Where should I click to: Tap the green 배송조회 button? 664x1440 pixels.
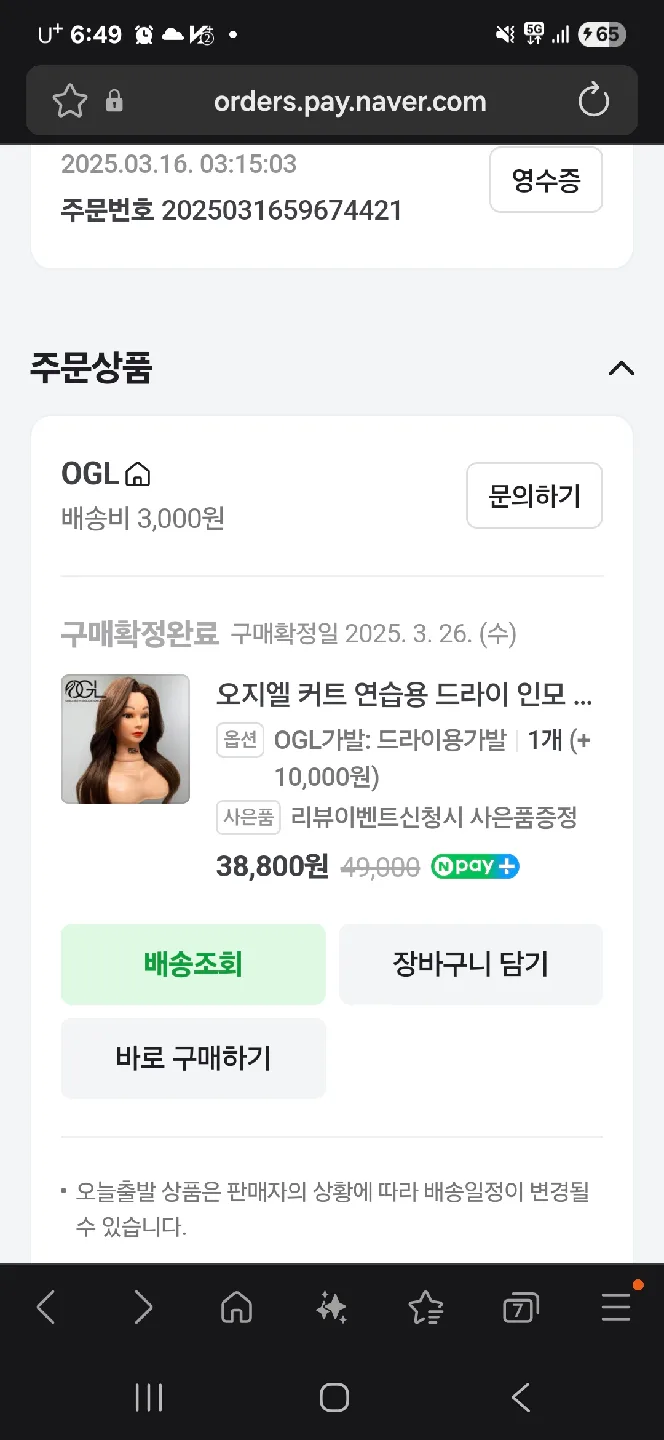click(193, 964)
